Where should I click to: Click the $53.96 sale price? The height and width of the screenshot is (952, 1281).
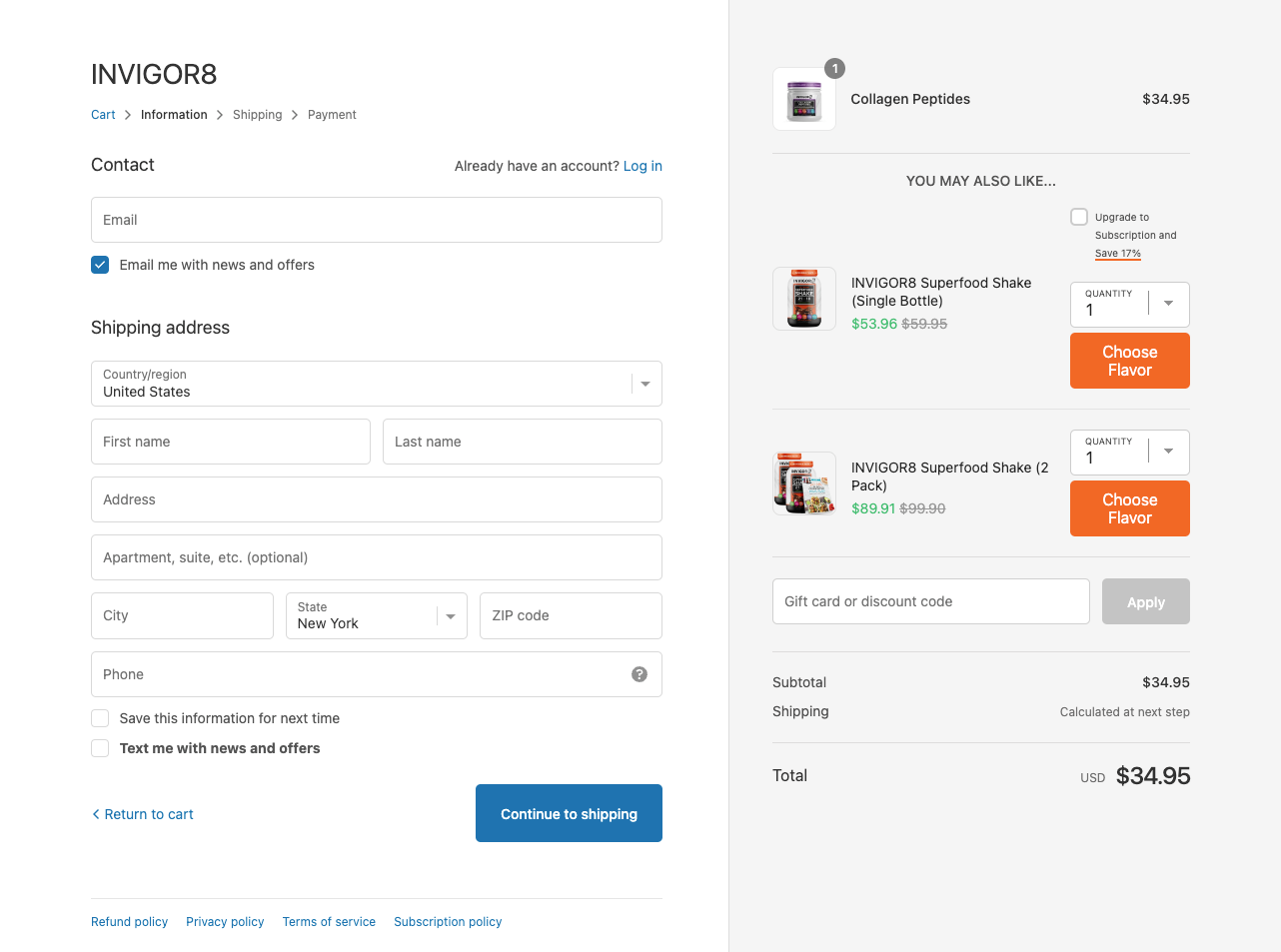point(874,324)
